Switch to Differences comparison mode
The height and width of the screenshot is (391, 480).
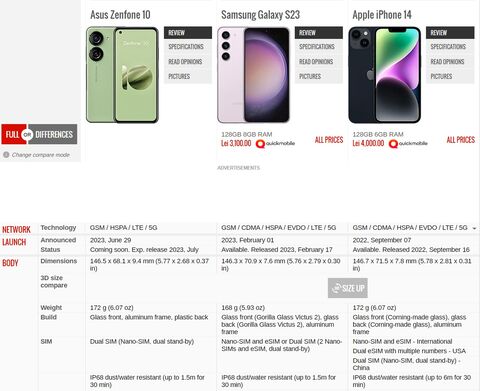click(55, 134)
